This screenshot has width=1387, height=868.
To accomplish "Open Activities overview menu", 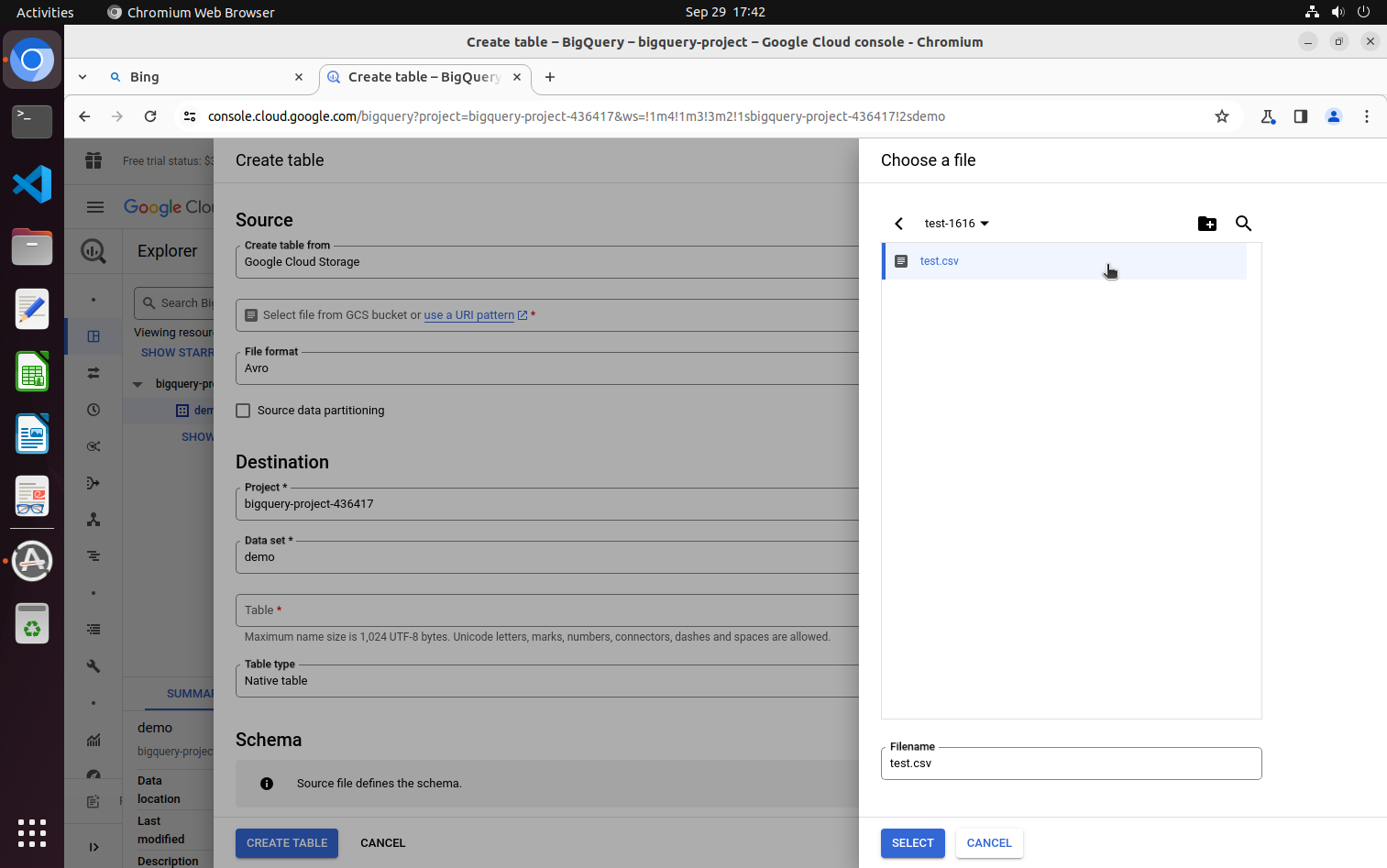I will pos(45,12).
